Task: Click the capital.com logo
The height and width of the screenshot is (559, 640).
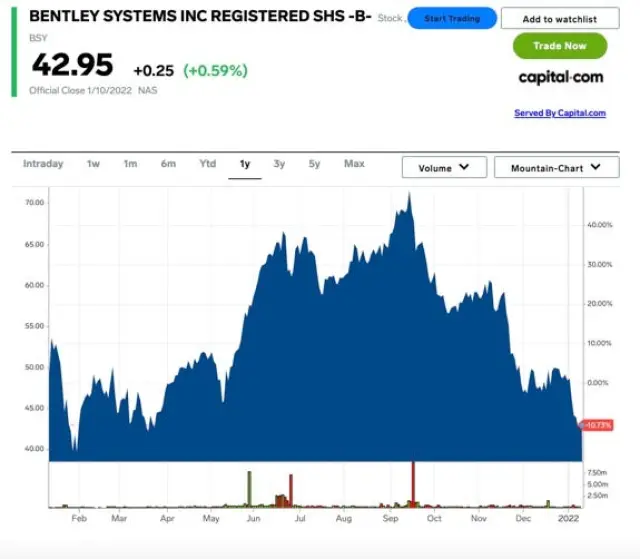Action: click(560, 77)
